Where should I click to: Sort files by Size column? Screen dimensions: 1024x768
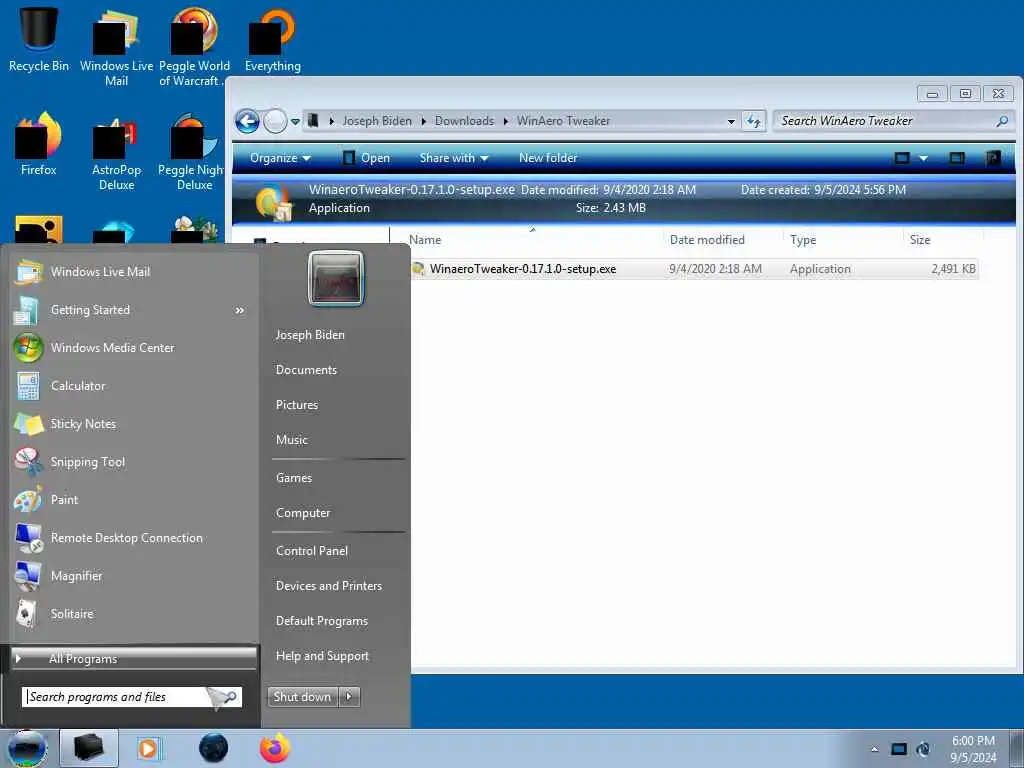pyautogui.click(x=943, y=240)
